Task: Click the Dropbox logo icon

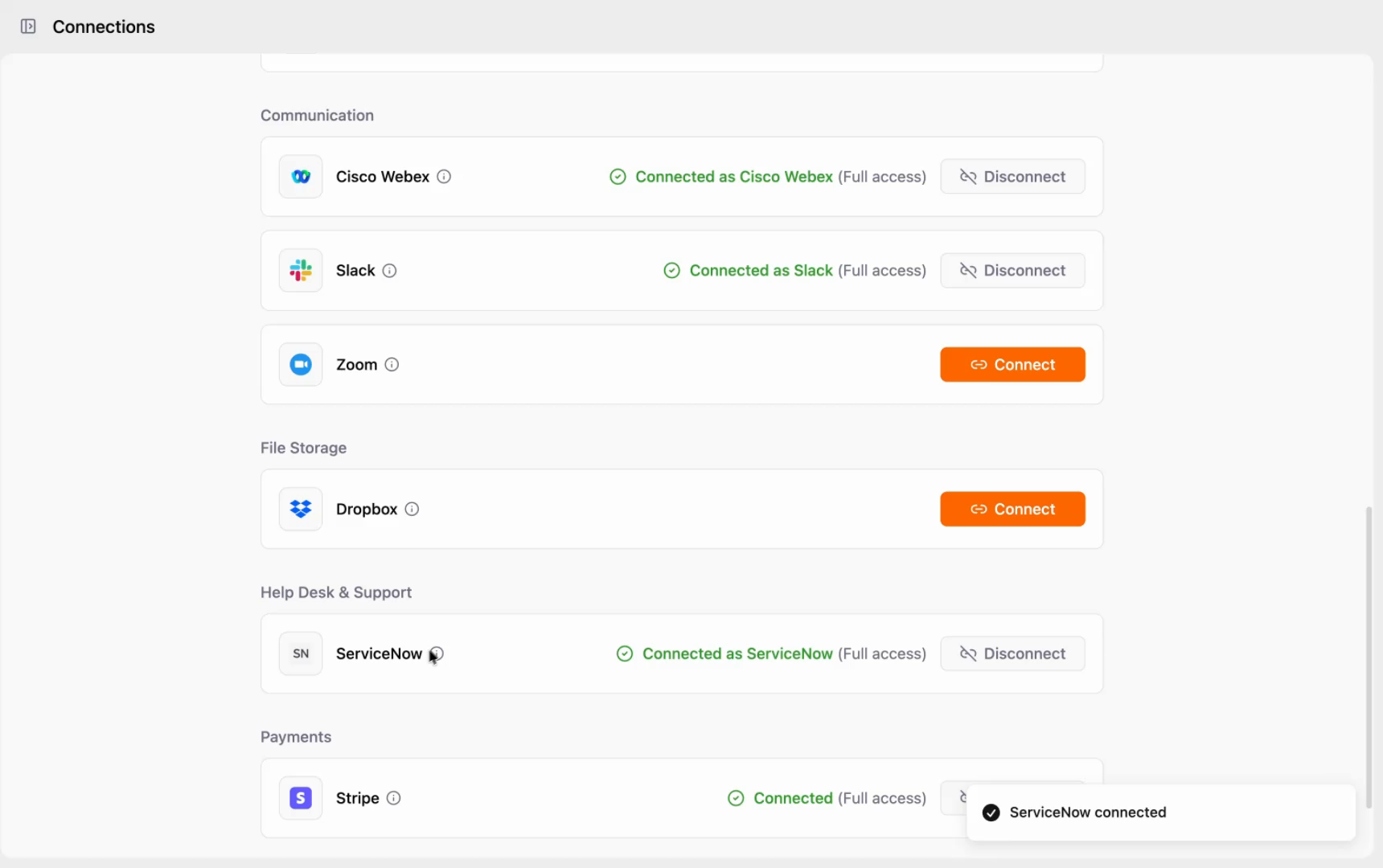Action: coord(301,510)
